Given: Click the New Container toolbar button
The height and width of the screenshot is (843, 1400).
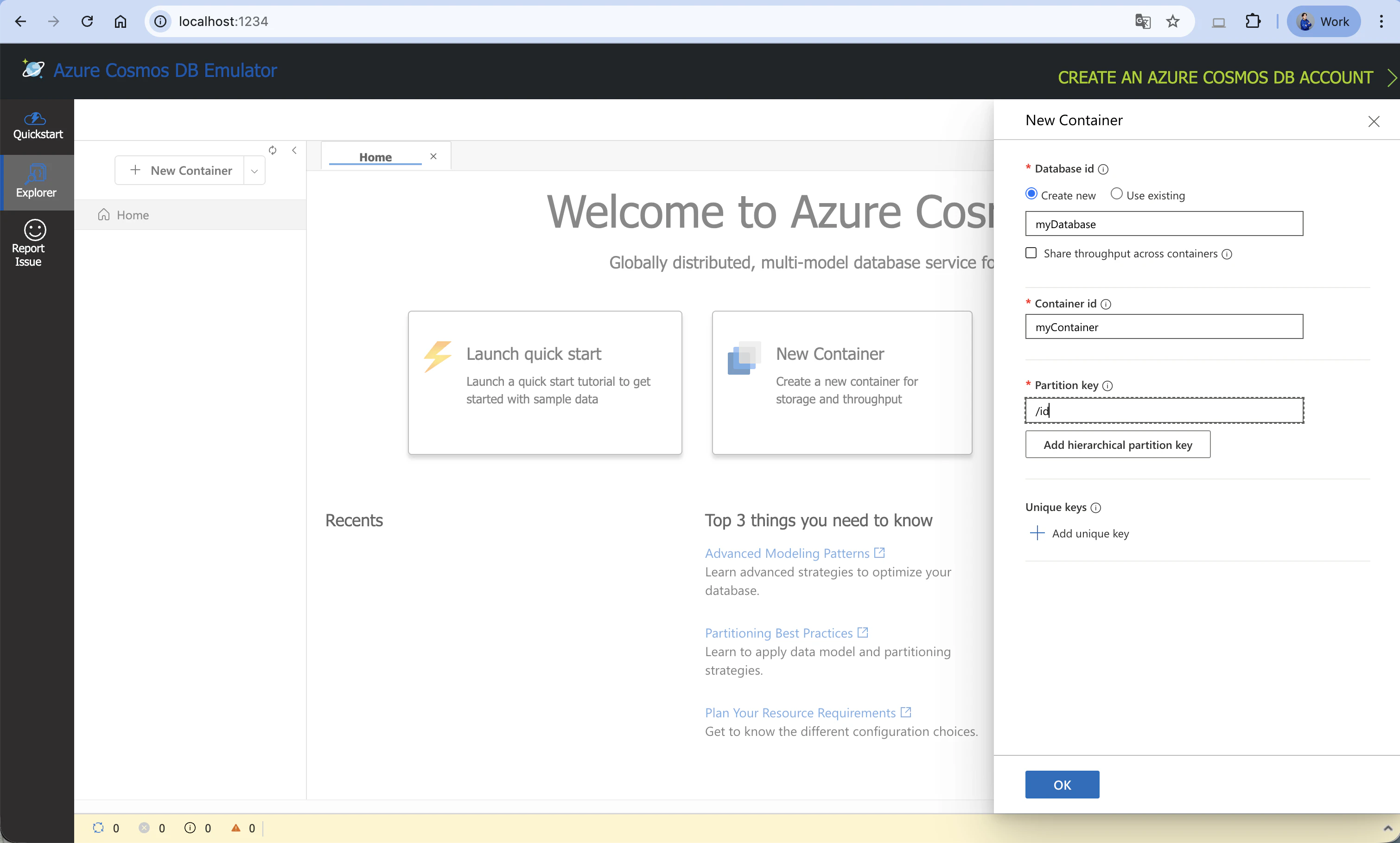Looking at the screenshot, I should (180, 171).
